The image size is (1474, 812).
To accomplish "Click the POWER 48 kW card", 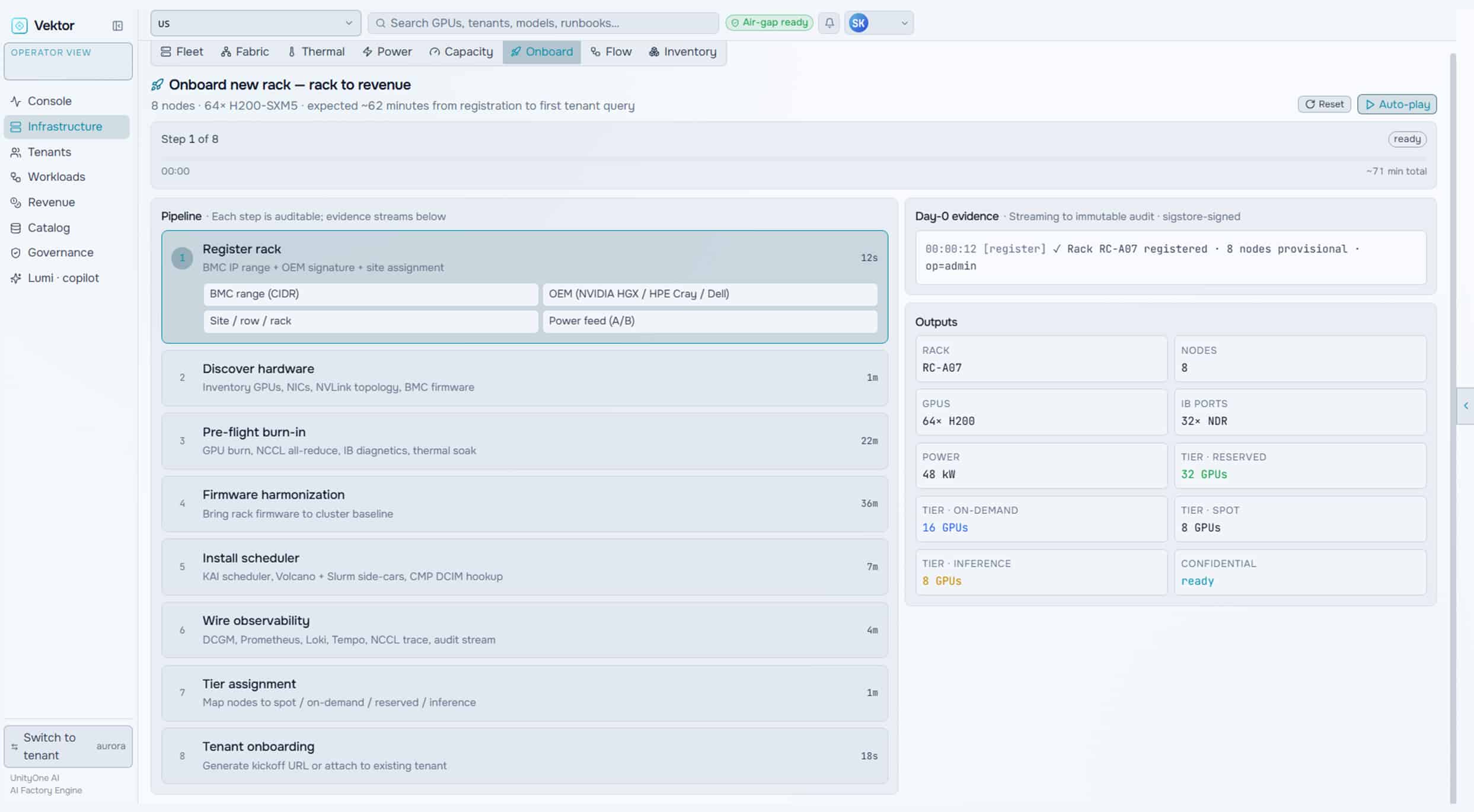I will (x=1041, y=466).
